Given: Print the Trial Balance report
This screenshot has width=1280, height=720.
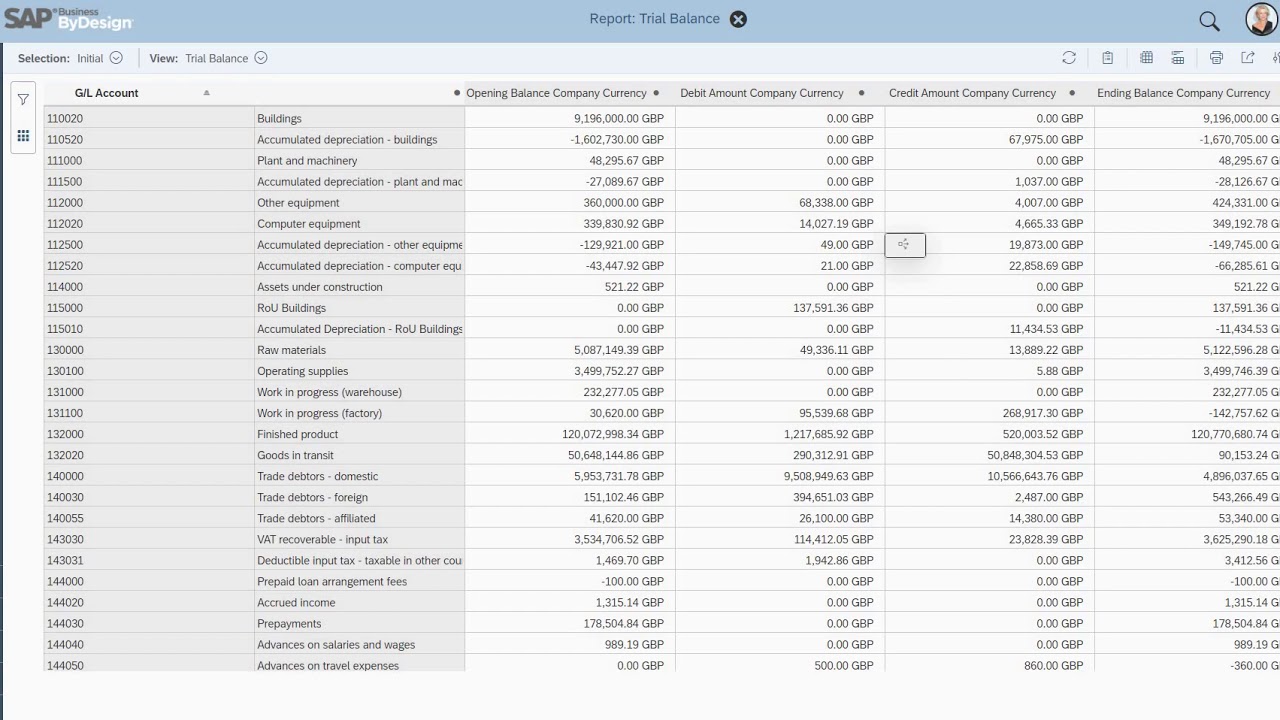Looking at the screenshot, I should click(1216, 58).
